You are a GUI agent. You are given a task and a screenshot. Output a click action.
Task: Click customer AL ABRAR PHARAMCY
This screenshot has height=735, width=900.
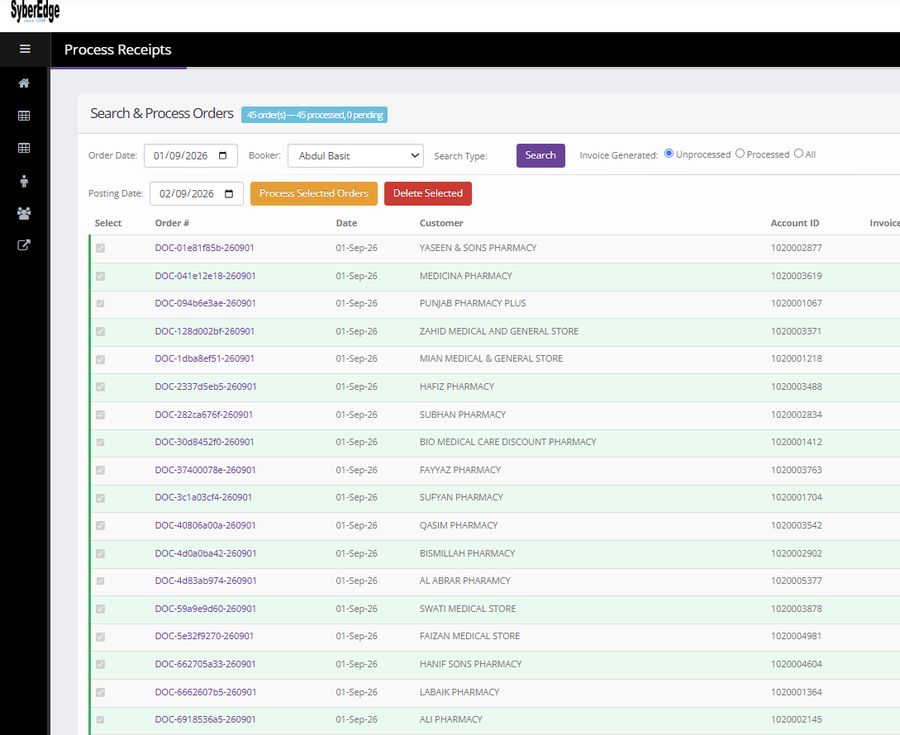click(x=464, y=581)
